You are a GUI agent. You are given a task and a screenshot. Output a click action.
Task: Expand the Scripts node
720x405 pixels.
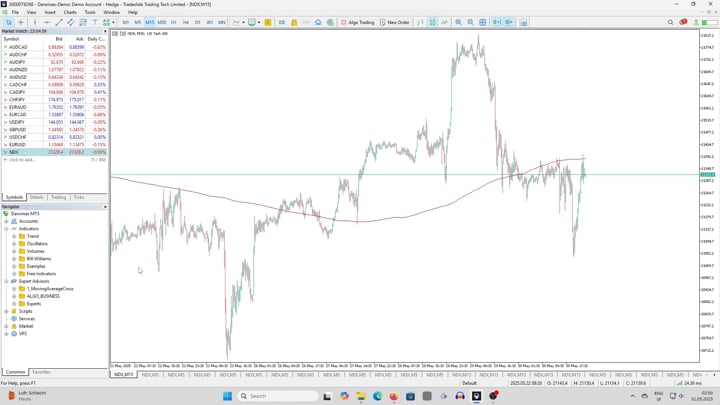tap(6, 311)
